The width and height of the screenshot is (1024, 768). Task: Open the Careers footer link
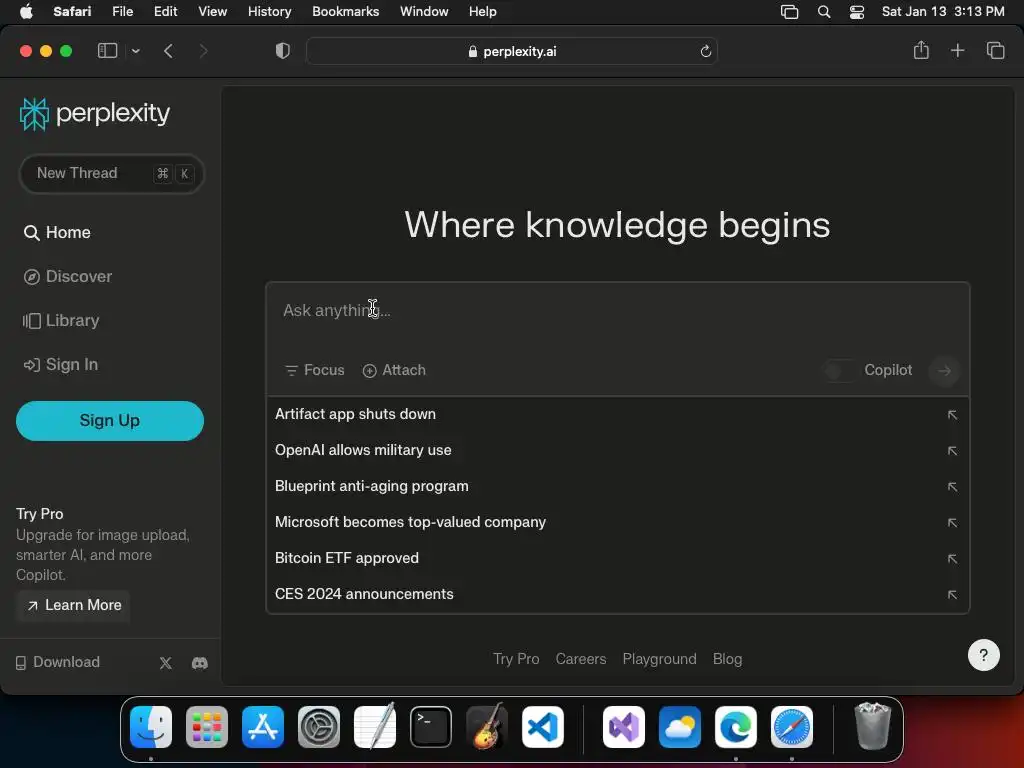[581, 659]
